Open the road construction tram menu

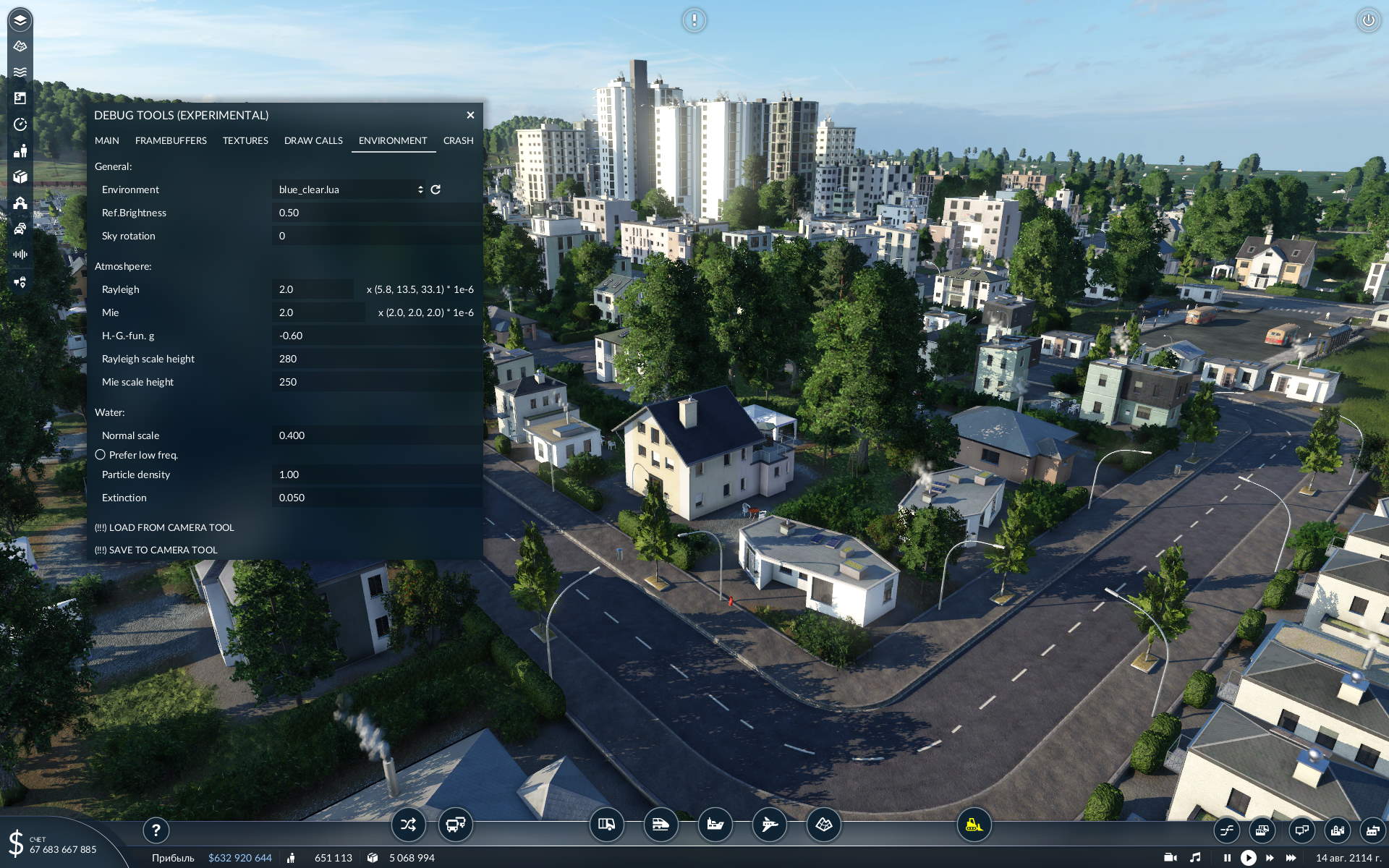[607, 825]
